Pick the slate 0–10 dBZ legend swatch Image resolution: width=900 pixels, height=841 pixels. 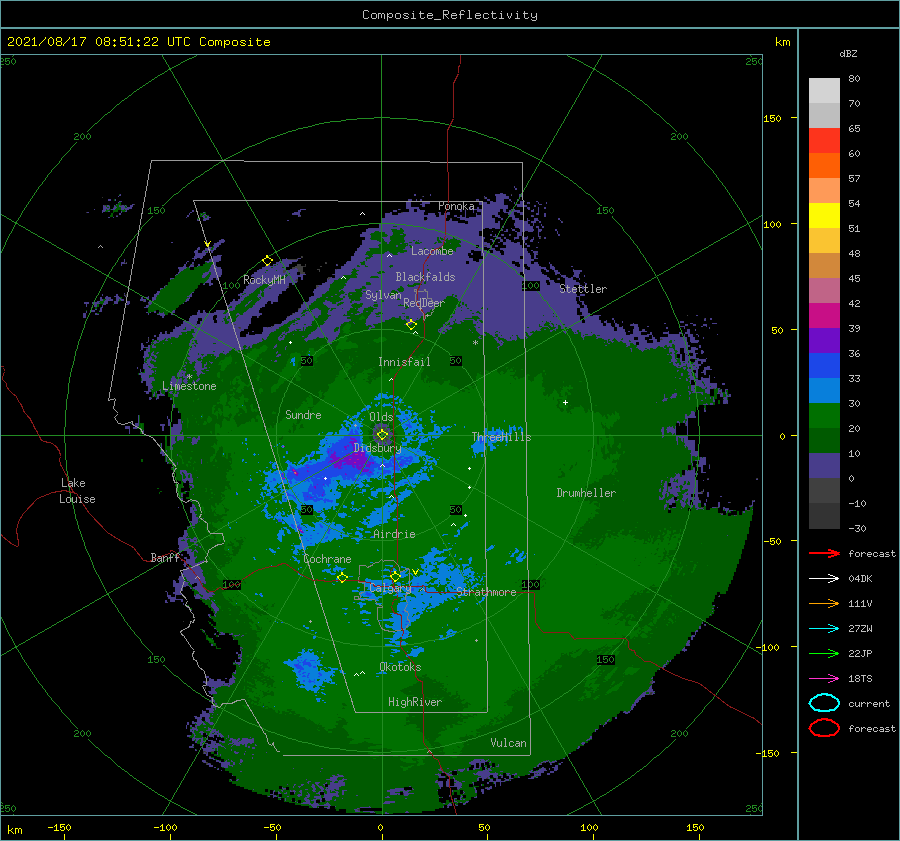click(x=824, y=466)
